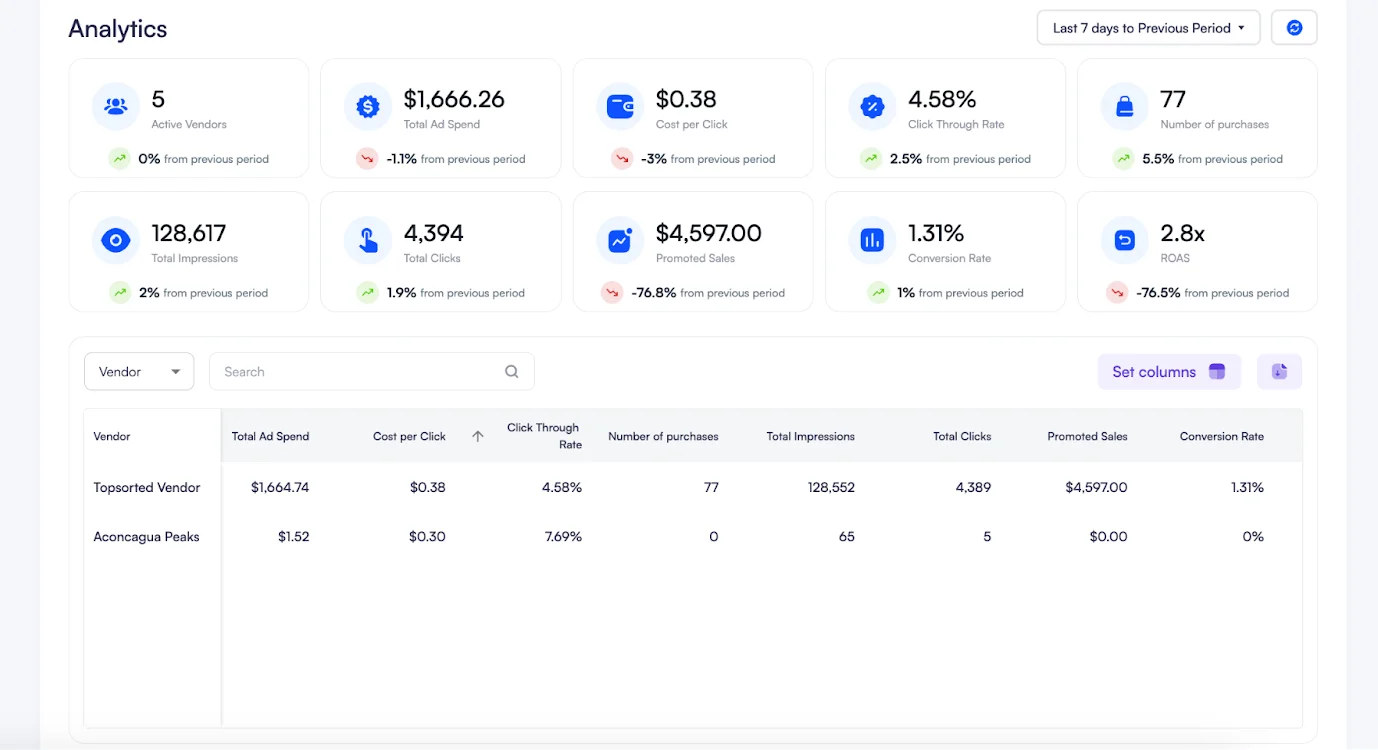1378x750 pixels.
Task: Click the Cost per Click card icon
Action: [x=618, y=105]
